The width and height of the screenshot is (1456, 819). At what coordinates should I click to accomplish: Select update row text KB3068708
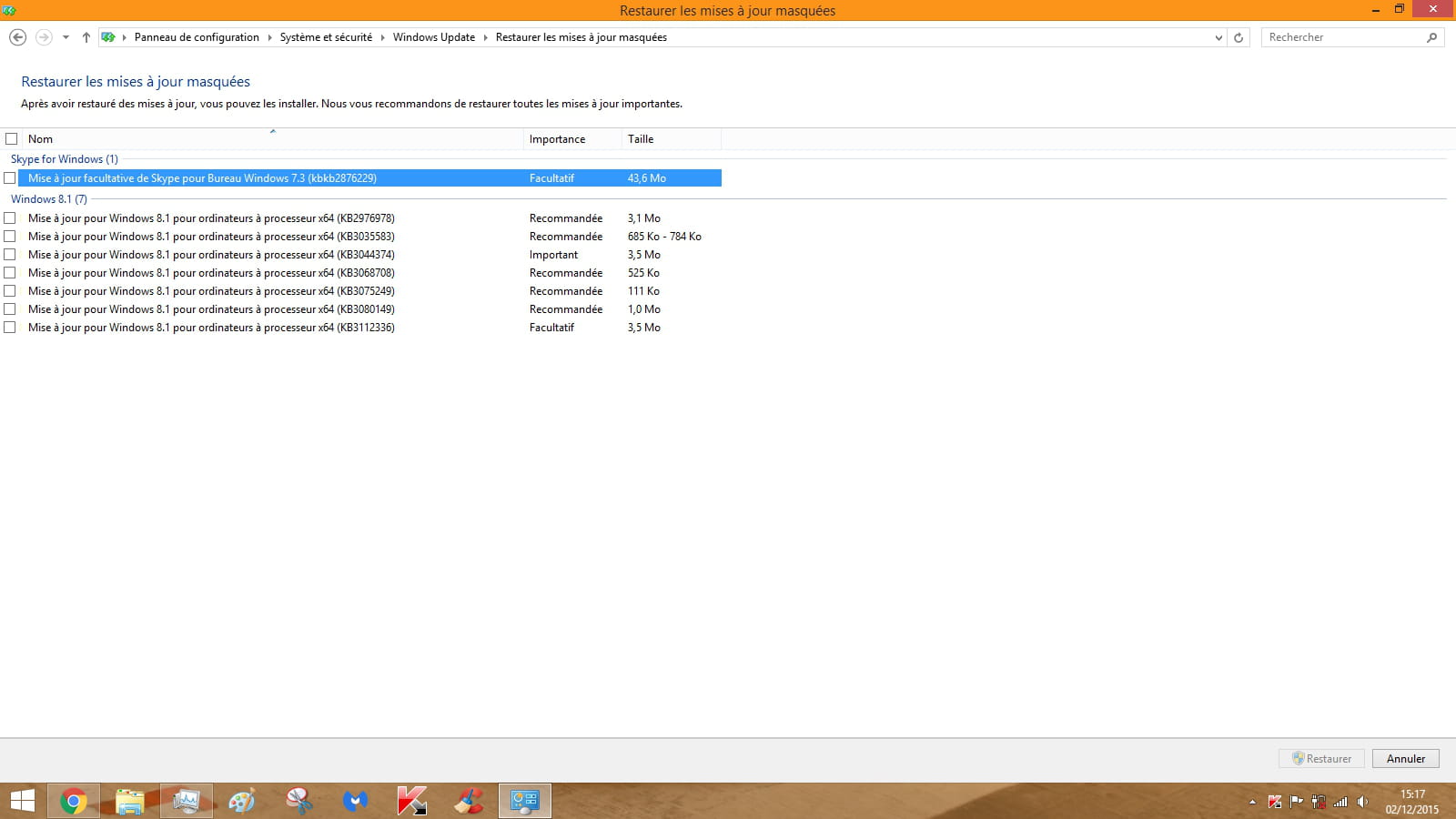(x=211, y=273)
